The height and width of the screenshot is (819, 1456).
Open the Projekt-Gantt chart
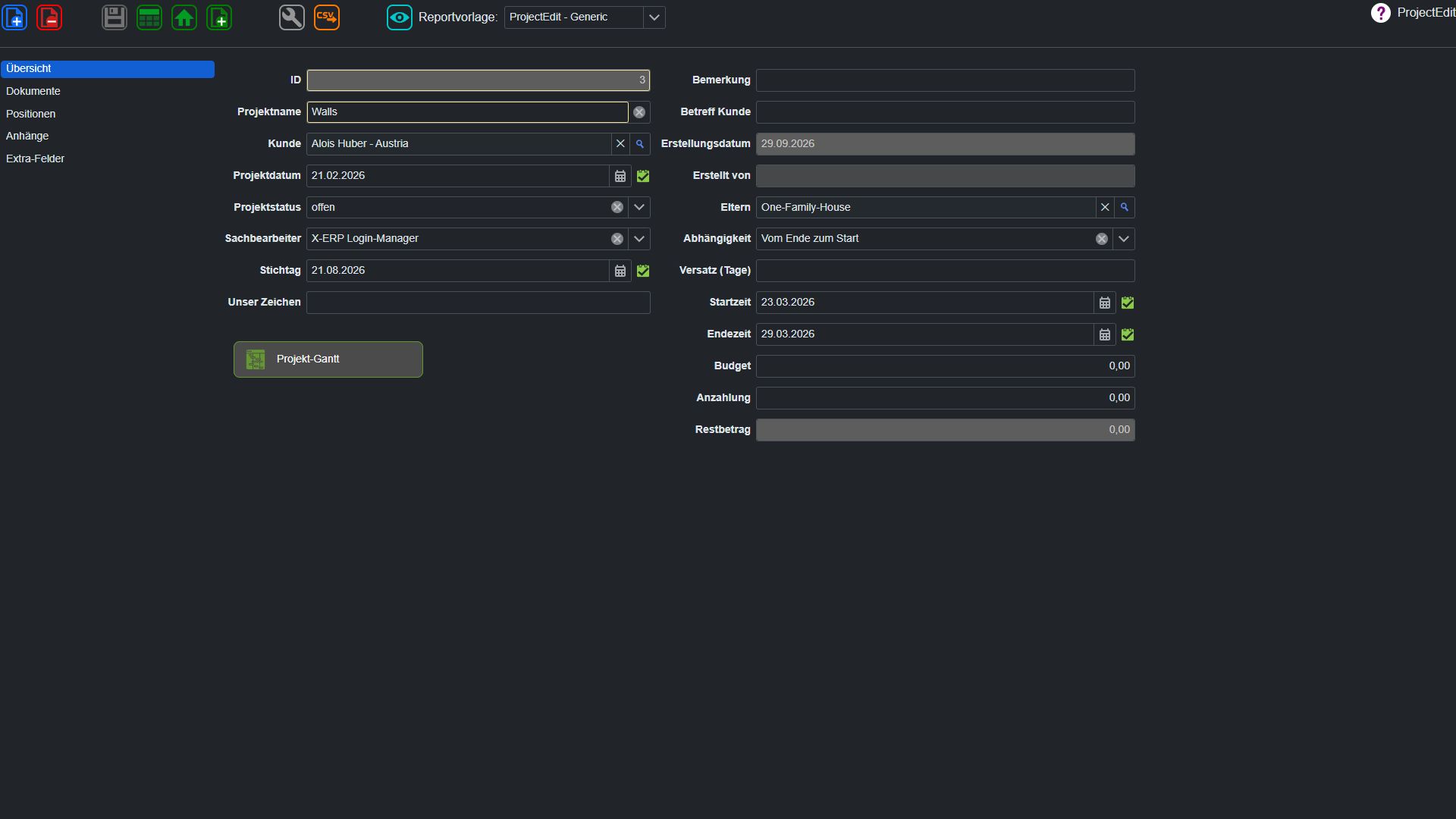pyautogui.click(x=328, y=359)
